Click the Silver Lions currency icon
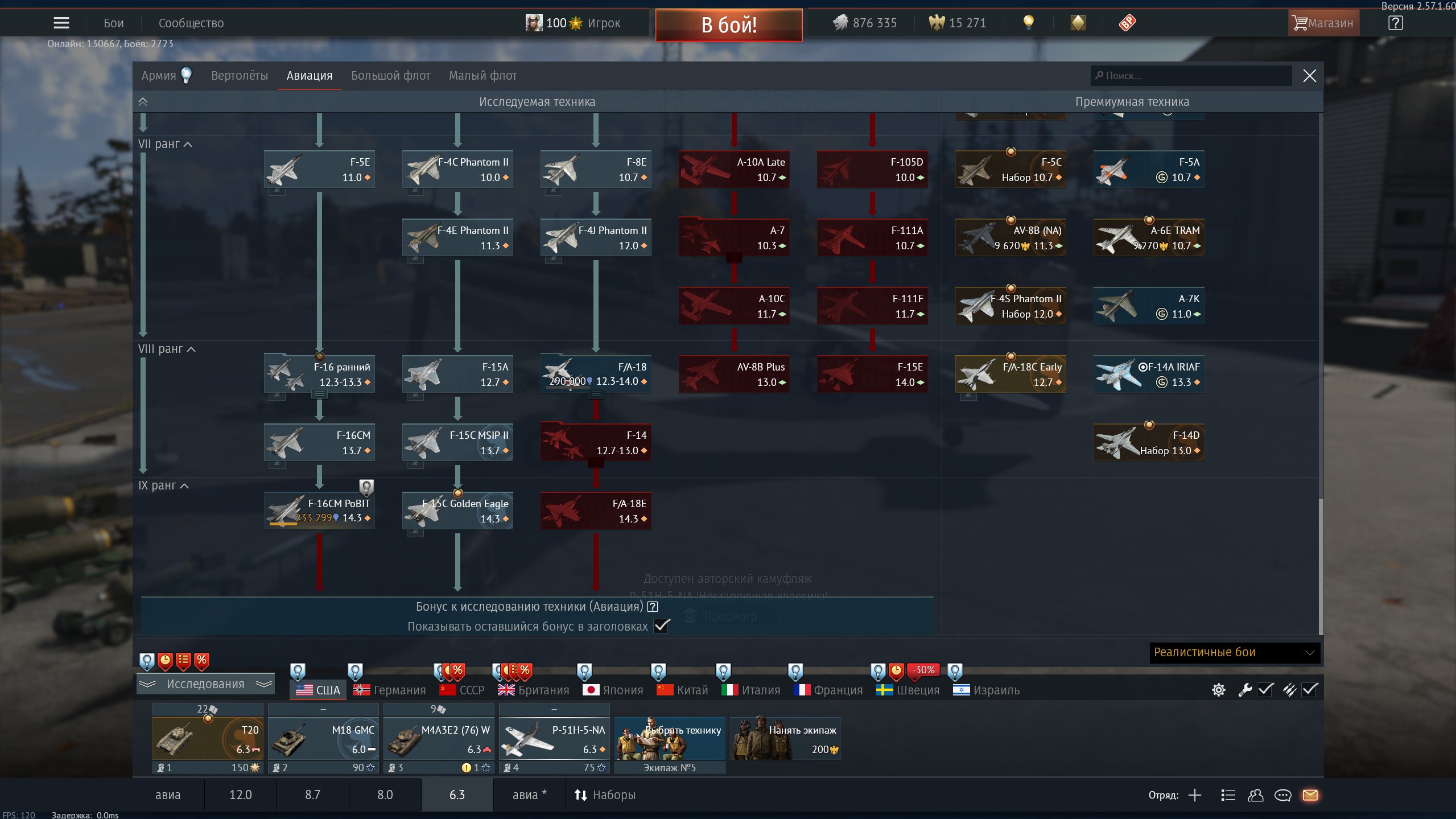This screenshot has width=1456, height=819. point(840,23)
